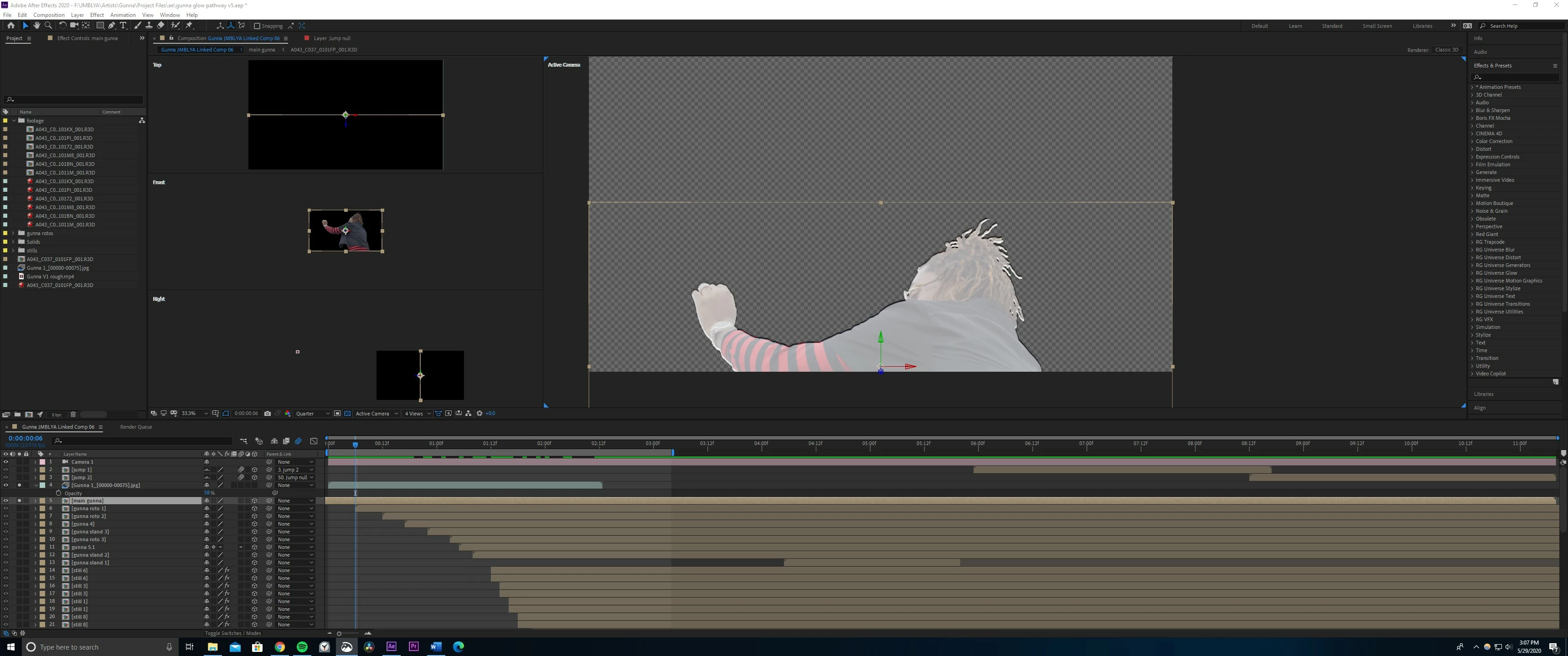The height and width of the screenshot is (656, 1568).
Task: Click the Roto Brush tool
Action: 175,26
